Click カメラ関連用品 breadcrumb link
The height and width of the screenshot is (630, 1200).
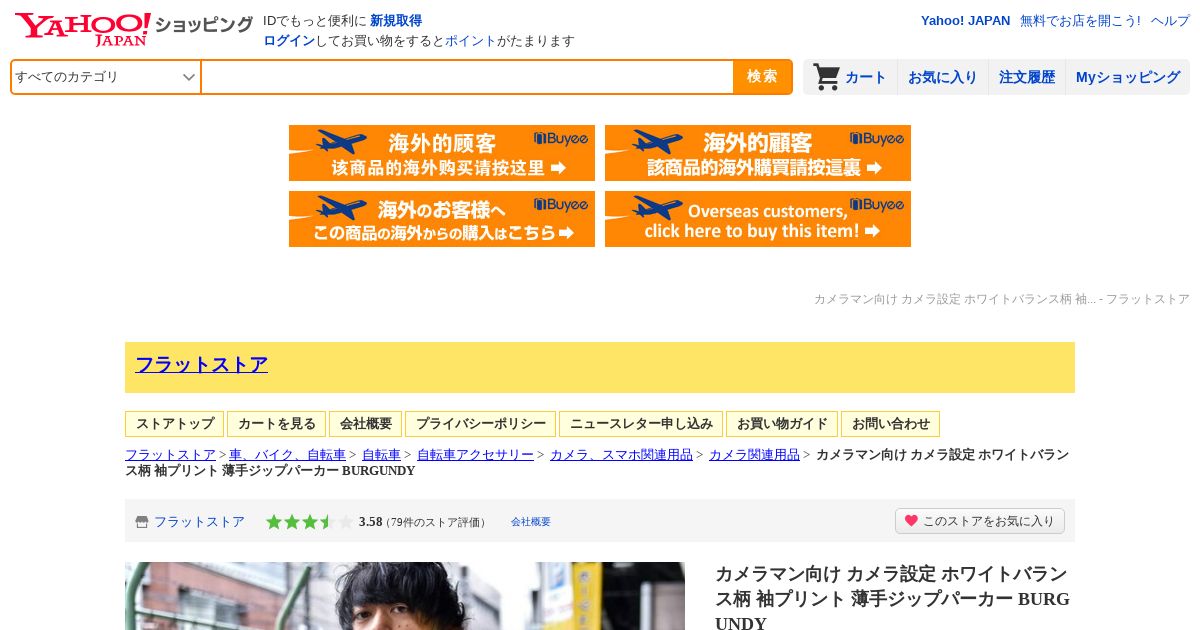pyautogui.click(x=754, y=455)
